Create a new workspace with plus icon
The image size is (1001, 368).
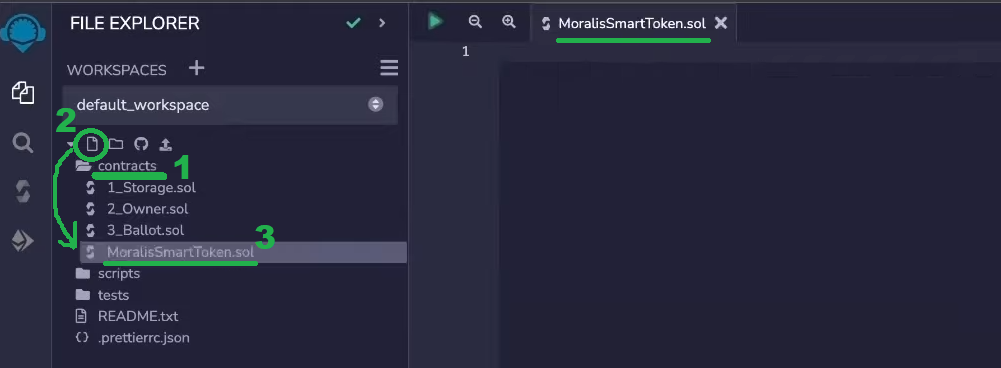point(197,68)
